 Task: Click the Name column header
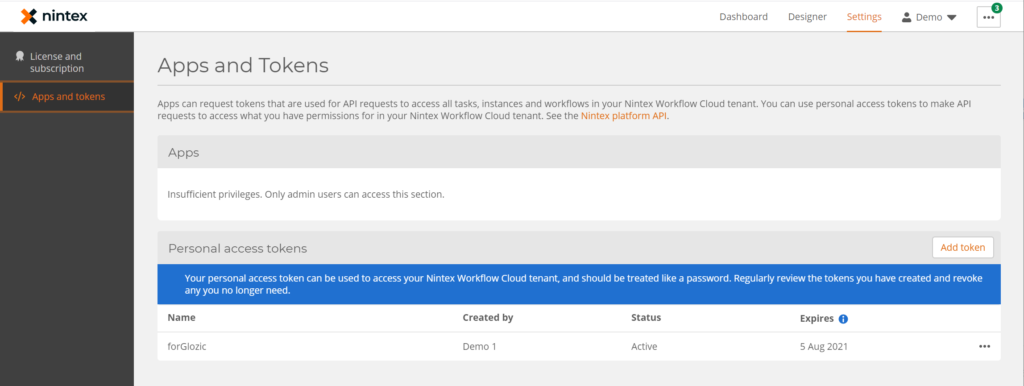[x=182, y=317]
